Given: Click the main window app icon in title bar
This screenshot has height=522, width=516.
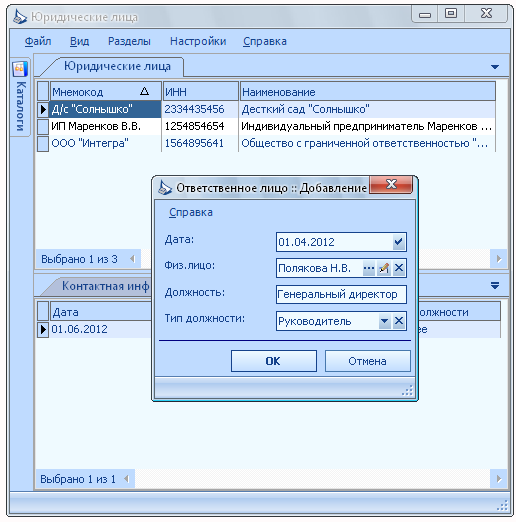Looking at the screenshot, I should click(x=20, y=17).
